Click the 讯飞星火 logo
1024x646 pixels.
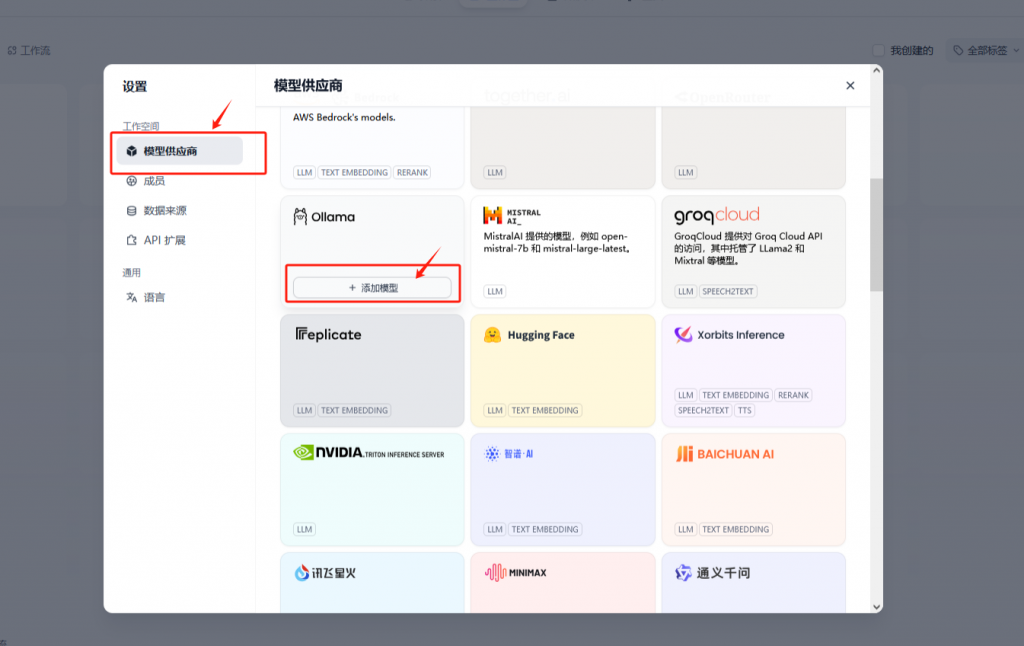click(x=325, y=573)
